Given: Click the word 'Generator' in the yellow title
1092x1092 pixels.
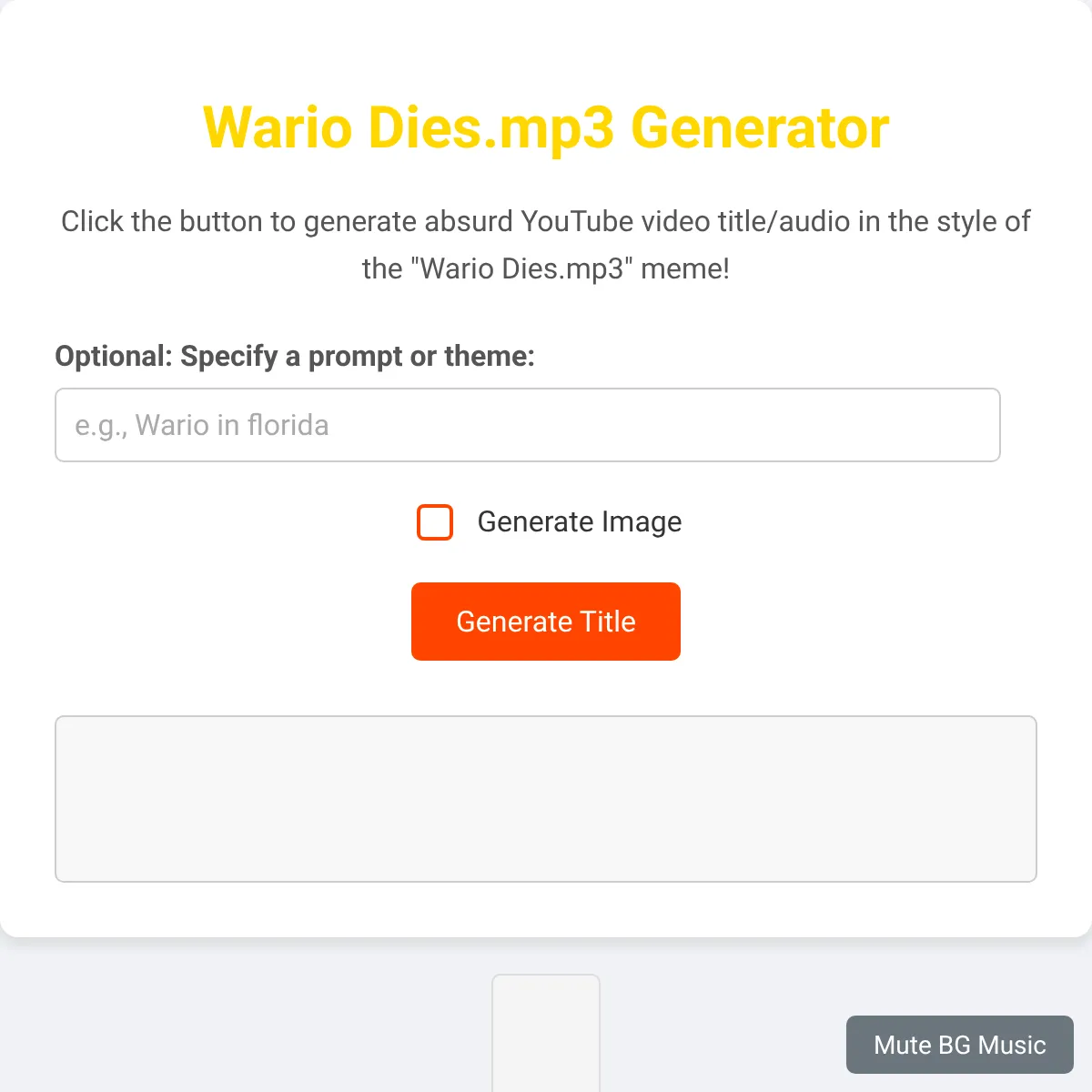Looking at the screenshot, I should point(760,127).
